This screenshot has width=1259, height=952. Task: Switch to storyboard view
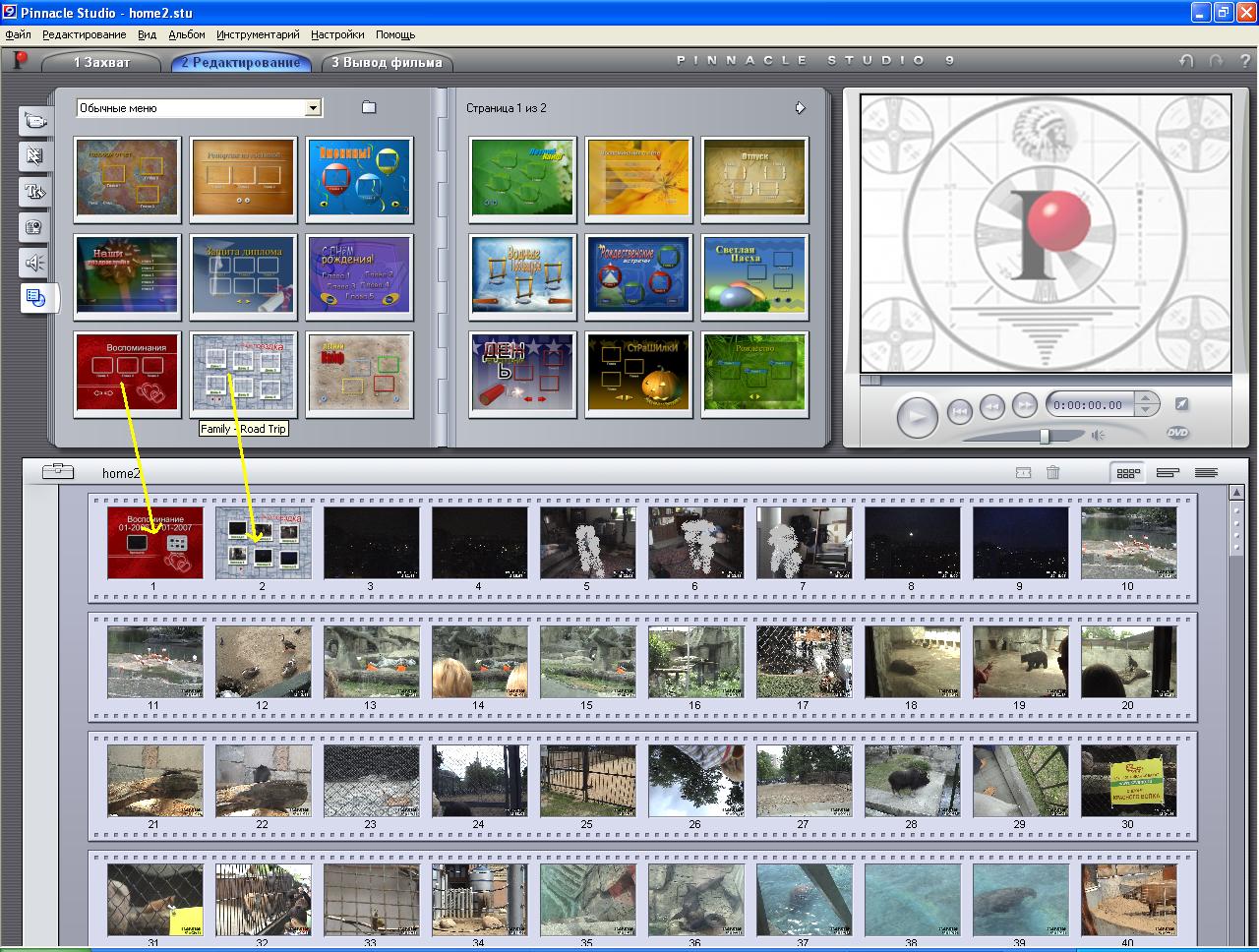[1128, 473]
